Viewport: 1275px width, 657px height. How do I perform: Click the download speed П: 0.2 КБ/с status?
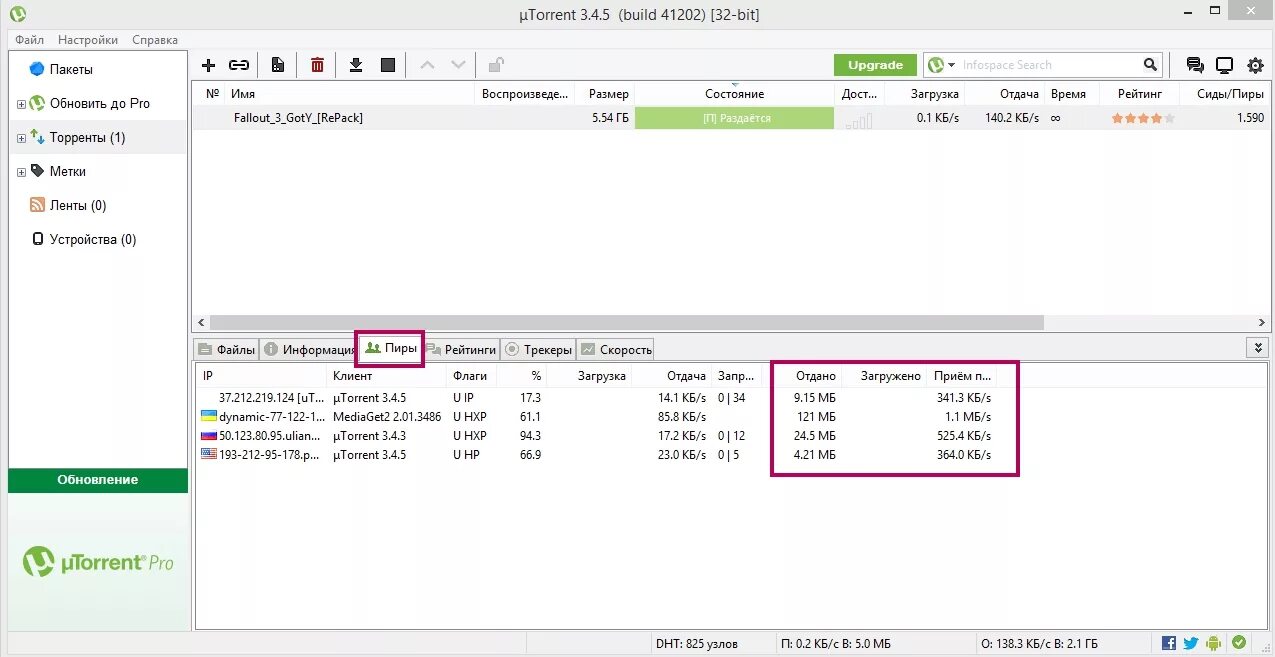pyautogui.click(x=836, y=643)
